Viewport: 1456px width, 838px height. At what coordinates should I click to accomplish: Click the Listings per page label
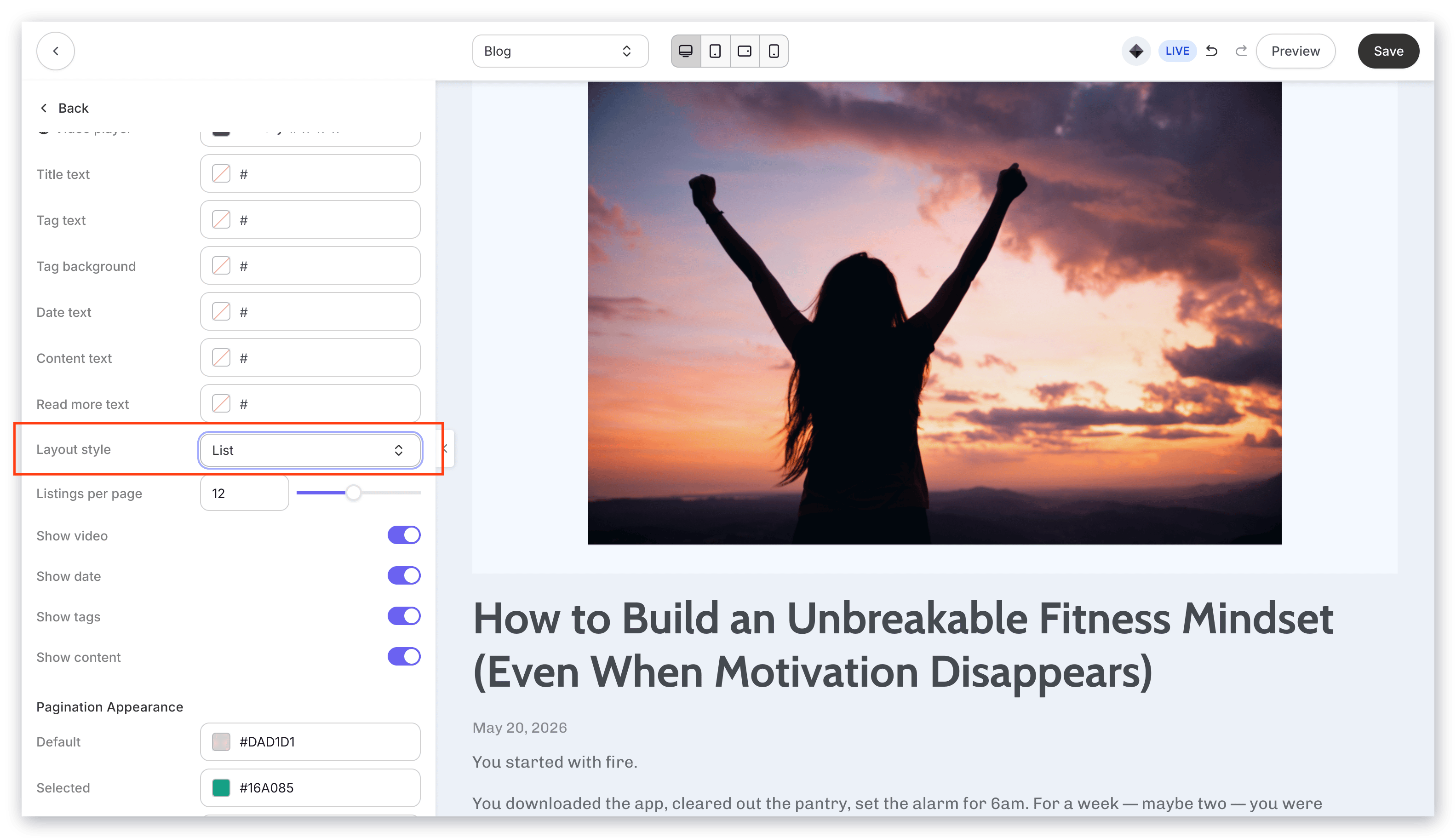[x=89, y=494]
